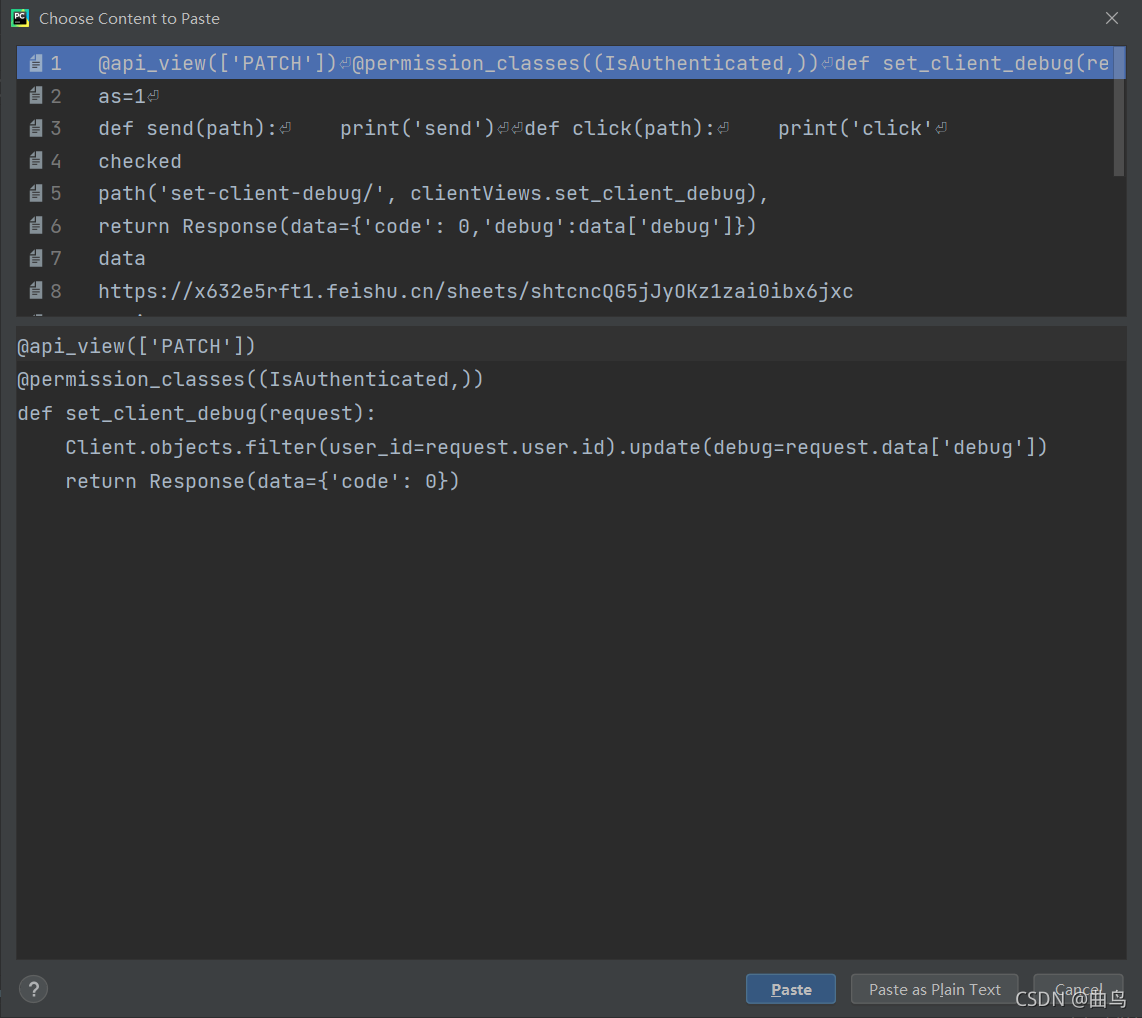Click the clipboard icon beside entry 4
Viewport: 1142px width, 1018px height.
pos(36,161)
